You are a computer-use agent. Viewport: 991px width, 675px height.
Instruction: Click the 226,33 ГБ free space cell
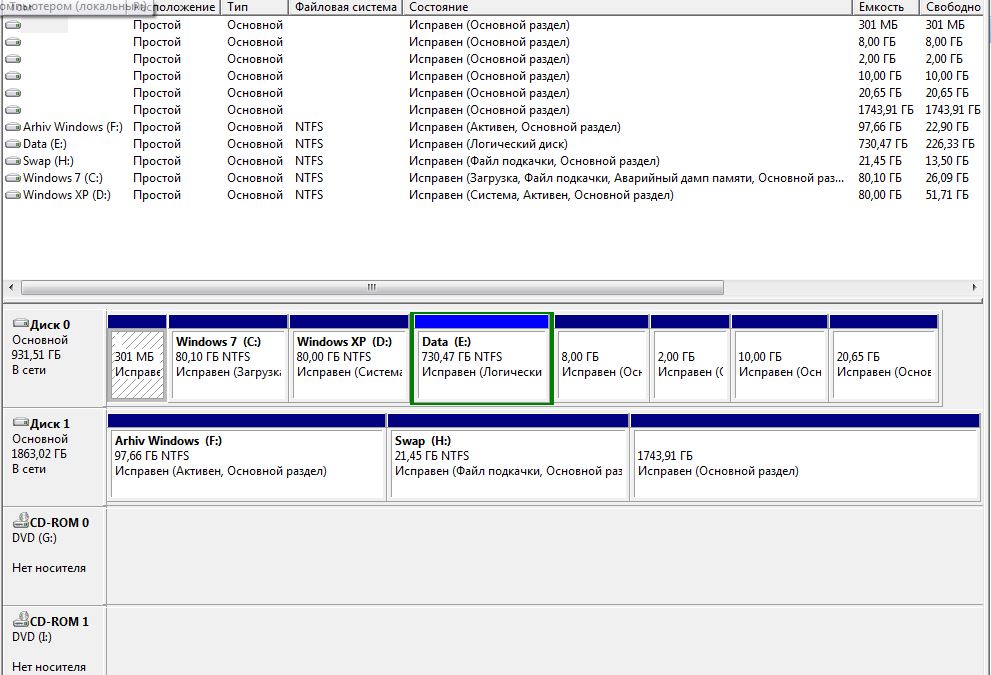(950, 144)
